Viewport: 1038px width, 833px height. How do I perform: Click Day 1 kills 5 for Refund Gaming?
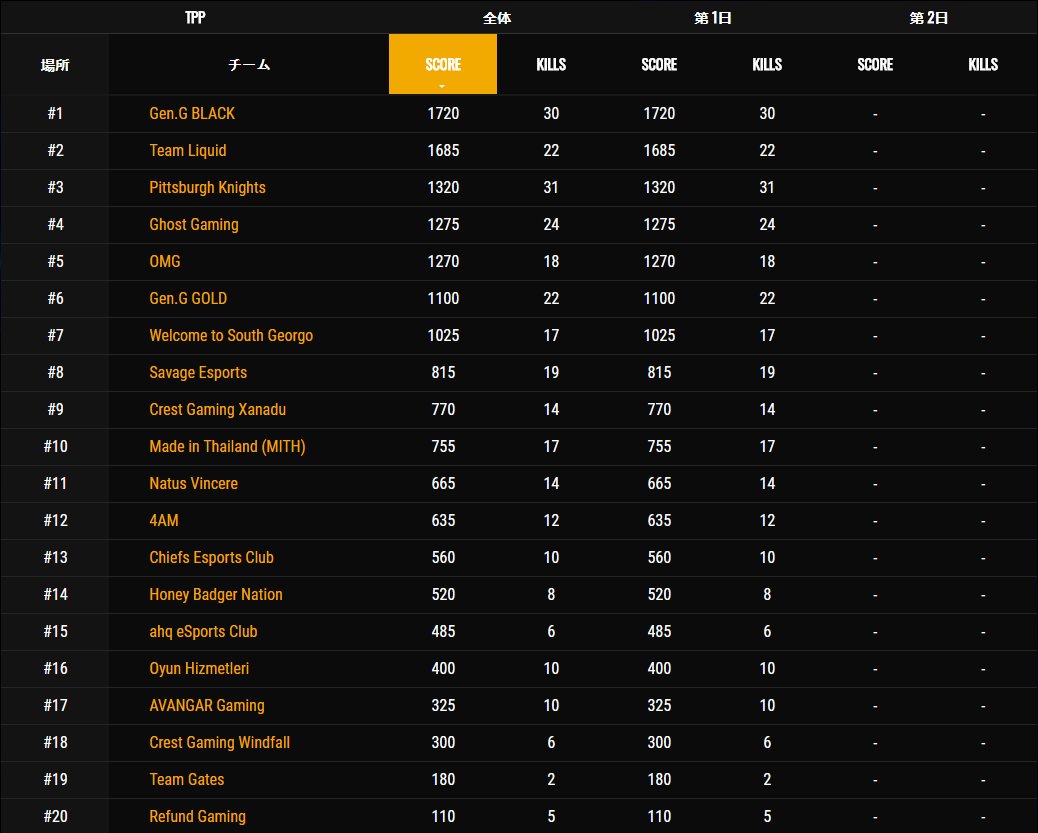[x=767, y=816]
